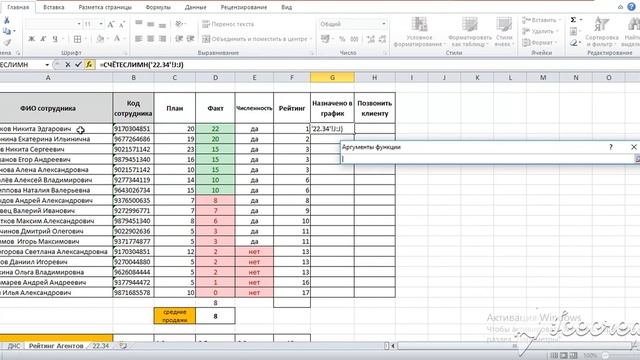Viewport: 640px width, 360px height.
Task: Click 'Объединить и поместить в центре'
Action: pyautogui.click(x=255, y=39)
